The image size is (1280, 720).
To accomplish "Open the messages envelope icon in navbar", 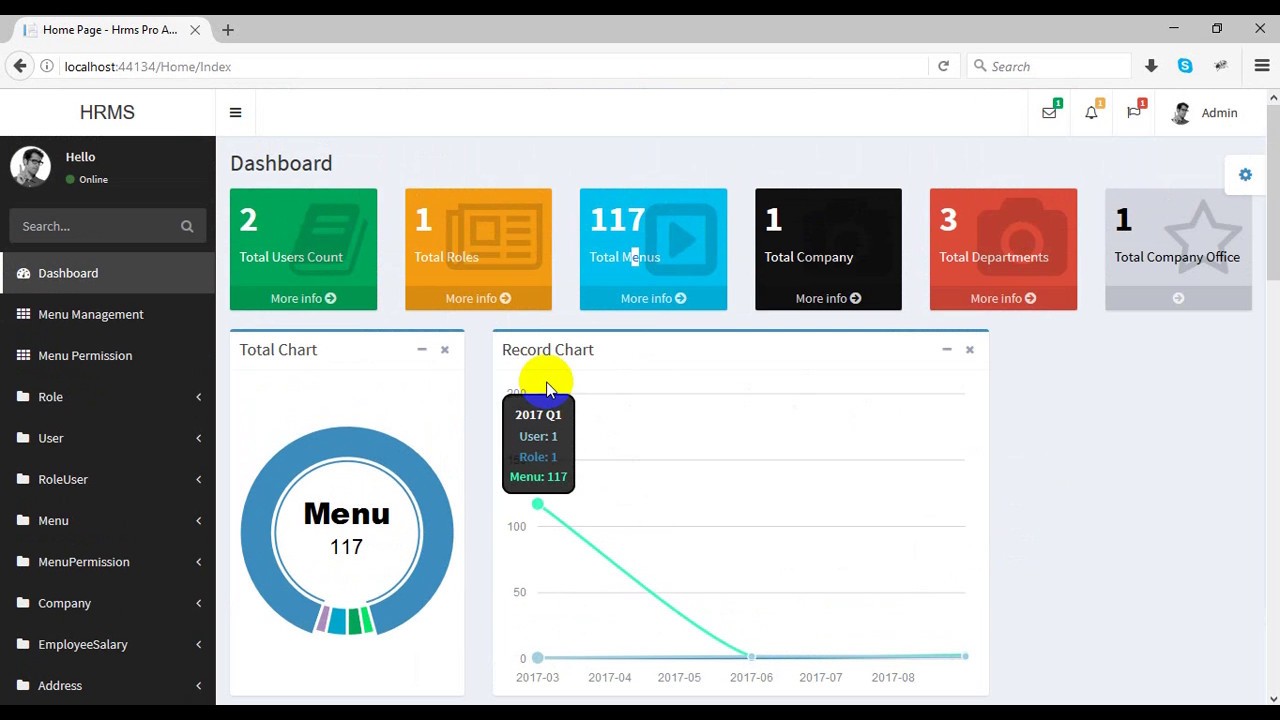I will [1049, 113].
